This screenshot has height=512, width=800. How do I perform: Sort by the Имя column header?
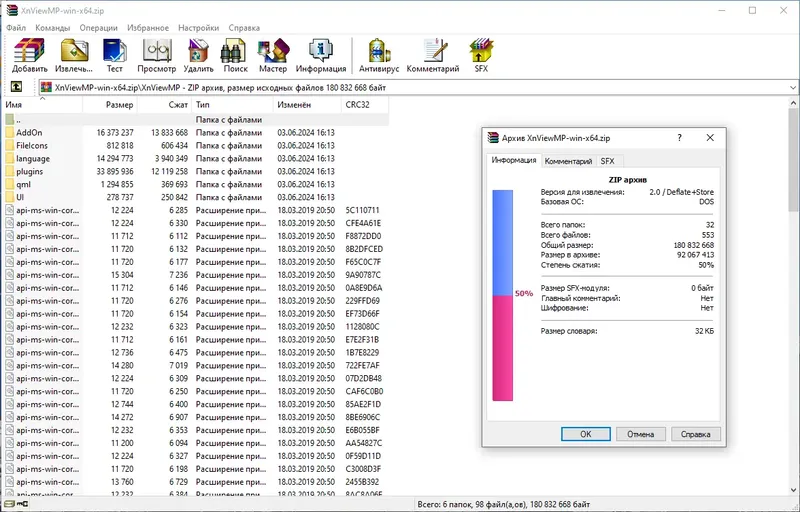click(43, 105)
